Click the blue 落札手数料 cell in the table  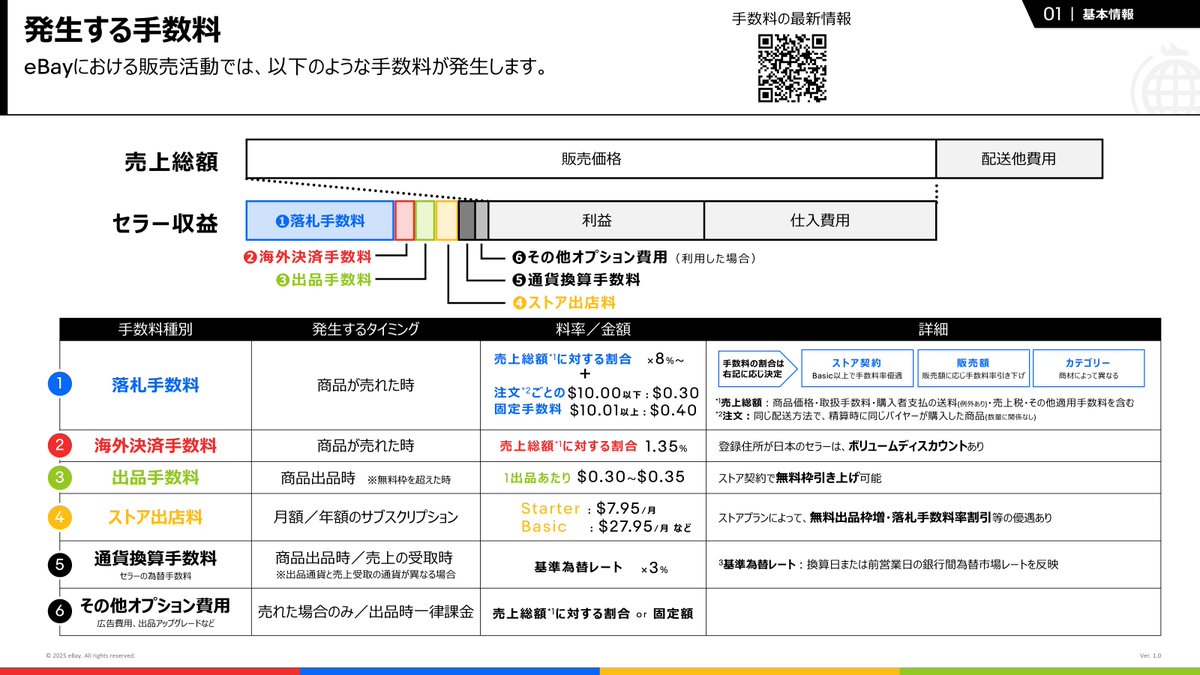(155, 385)
